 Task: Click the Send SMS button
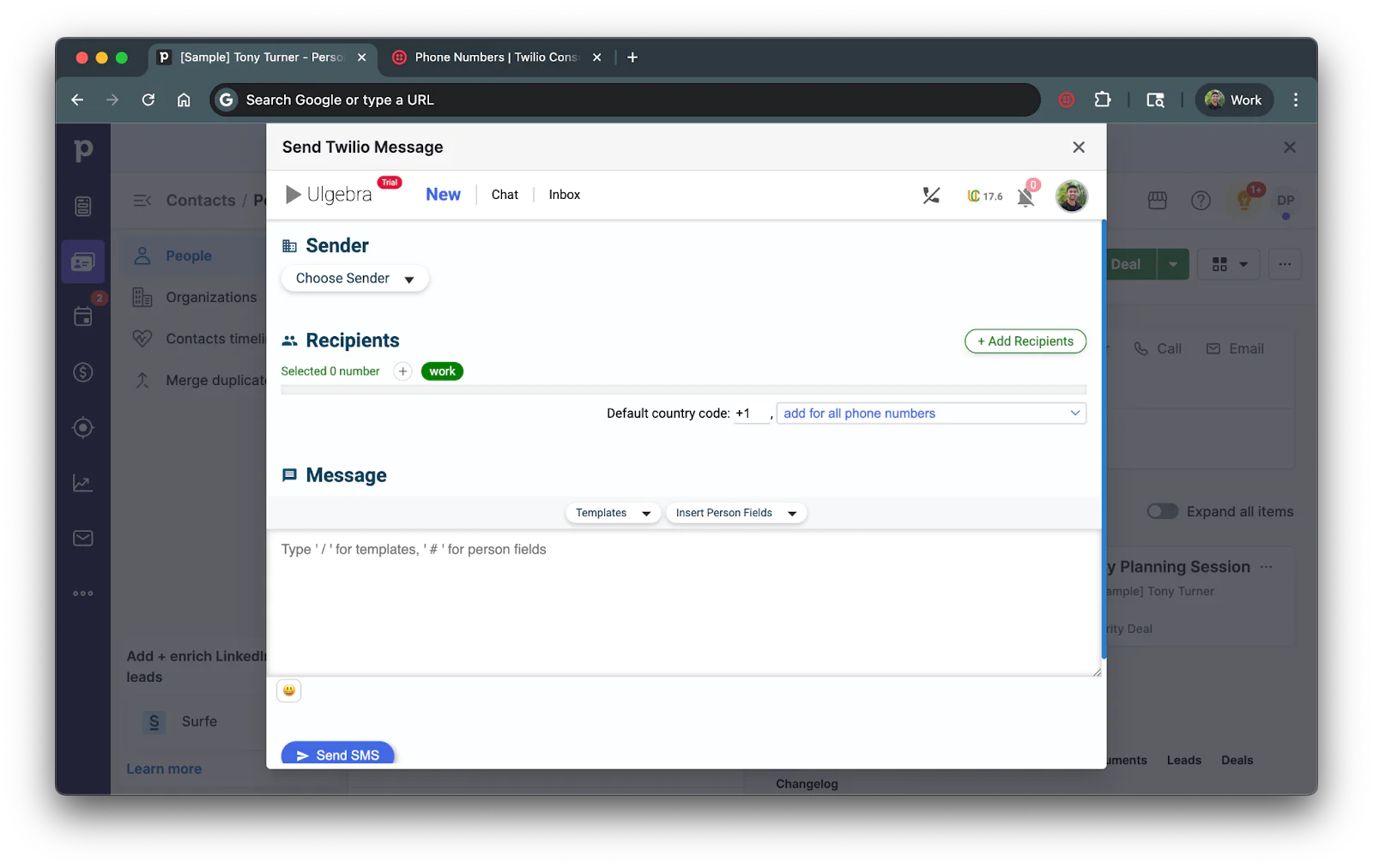pyautogui.click(x=337, y=754)
